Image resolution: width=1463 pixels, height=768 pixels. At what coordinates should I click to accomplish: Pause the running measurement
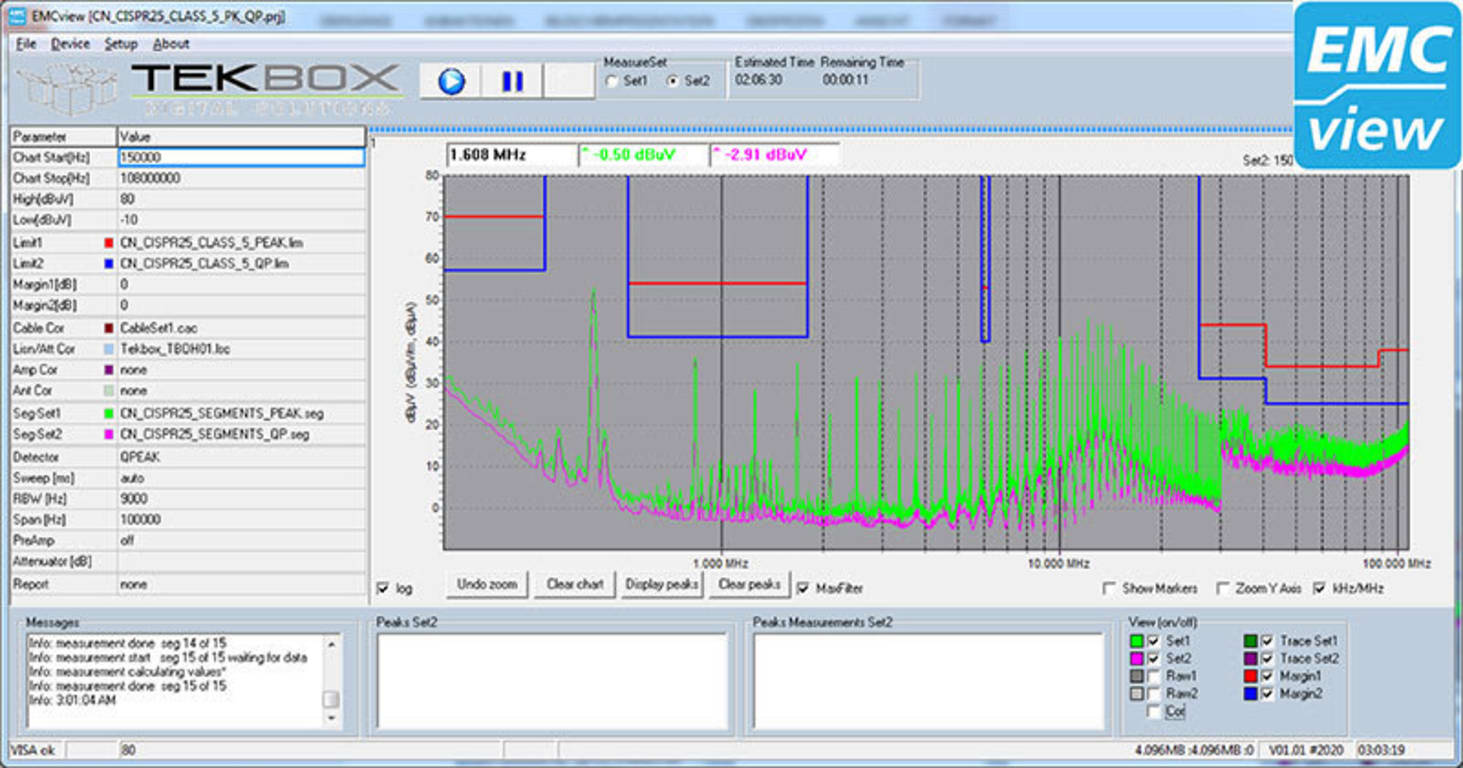pyautogui.click(x=513, y=81)
